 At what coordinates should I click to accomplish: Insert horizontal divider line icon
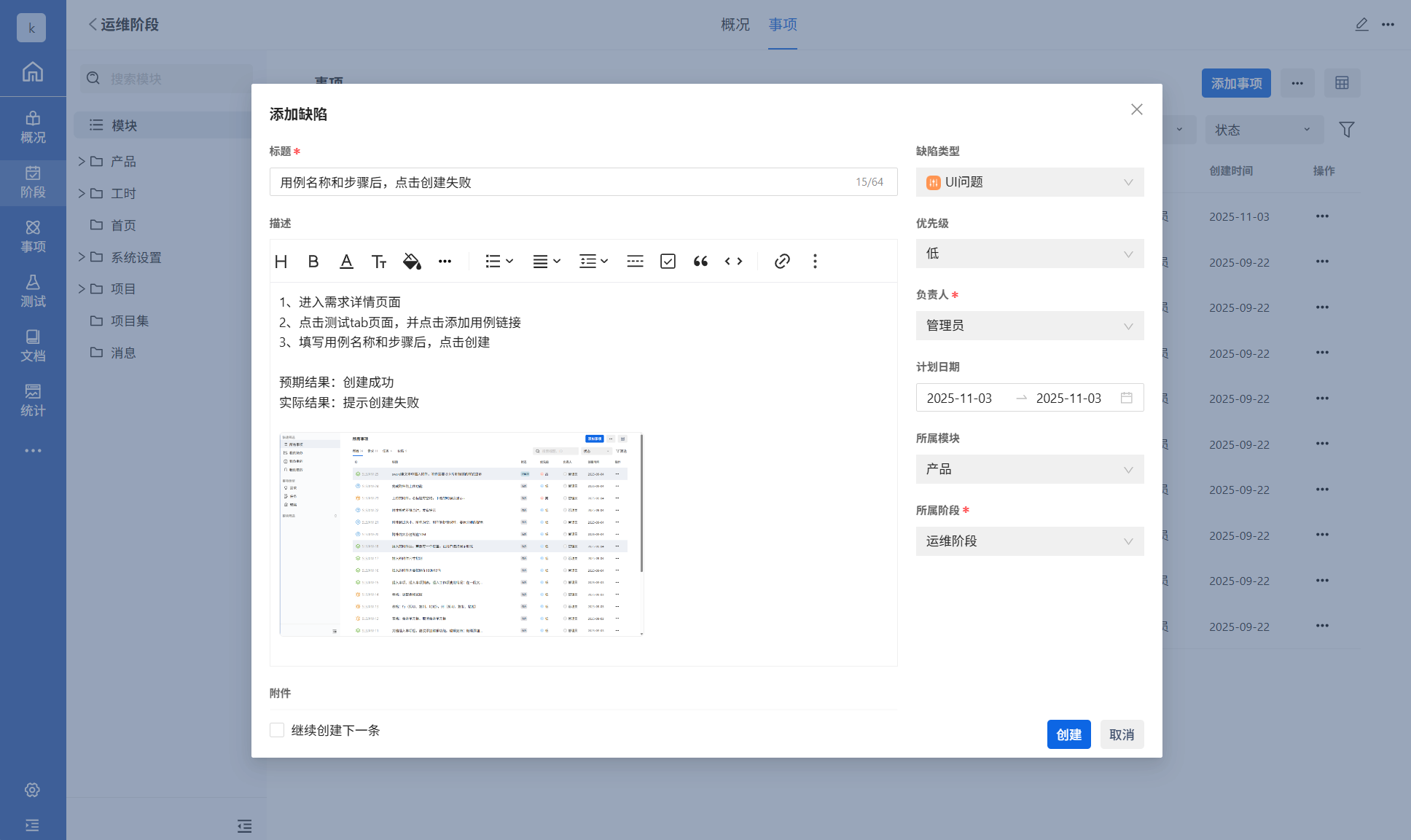635,262
